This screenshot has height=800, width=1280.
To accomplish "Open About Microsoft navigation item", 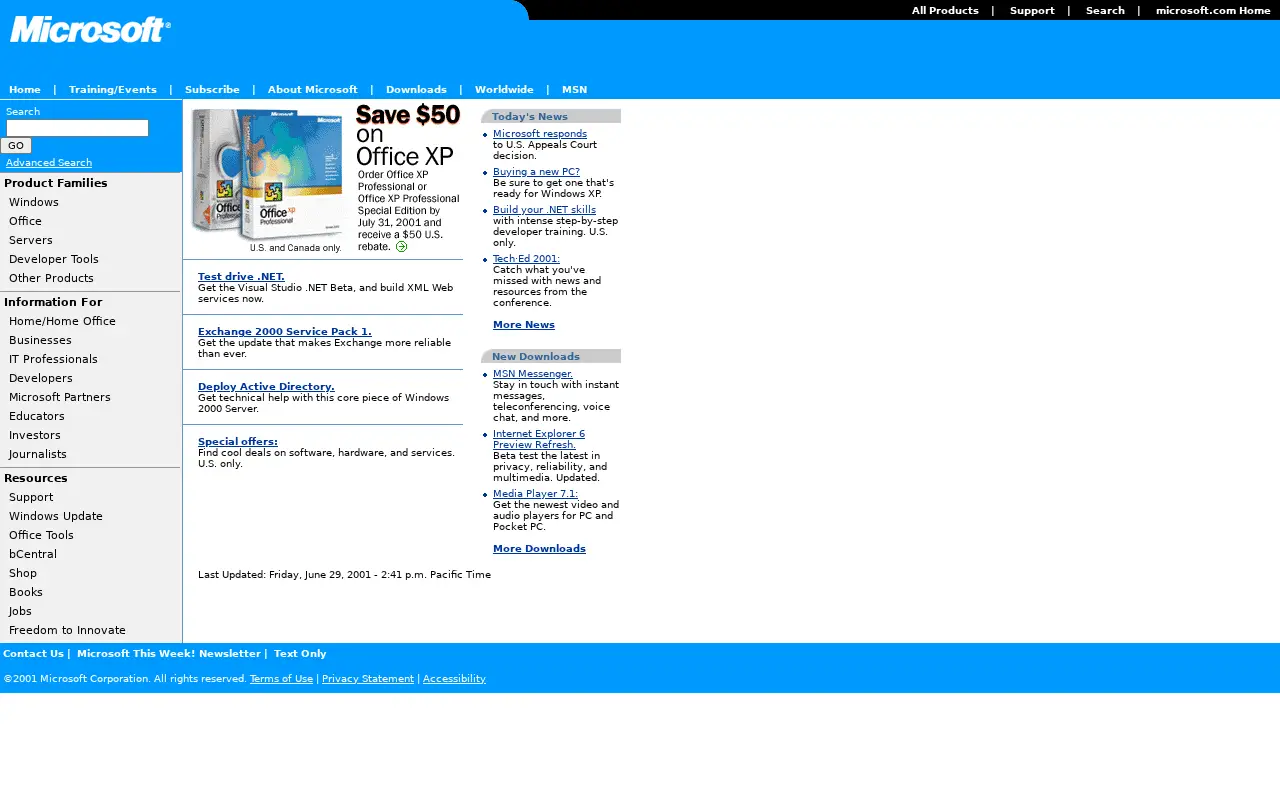I will [x=312, y=90].
